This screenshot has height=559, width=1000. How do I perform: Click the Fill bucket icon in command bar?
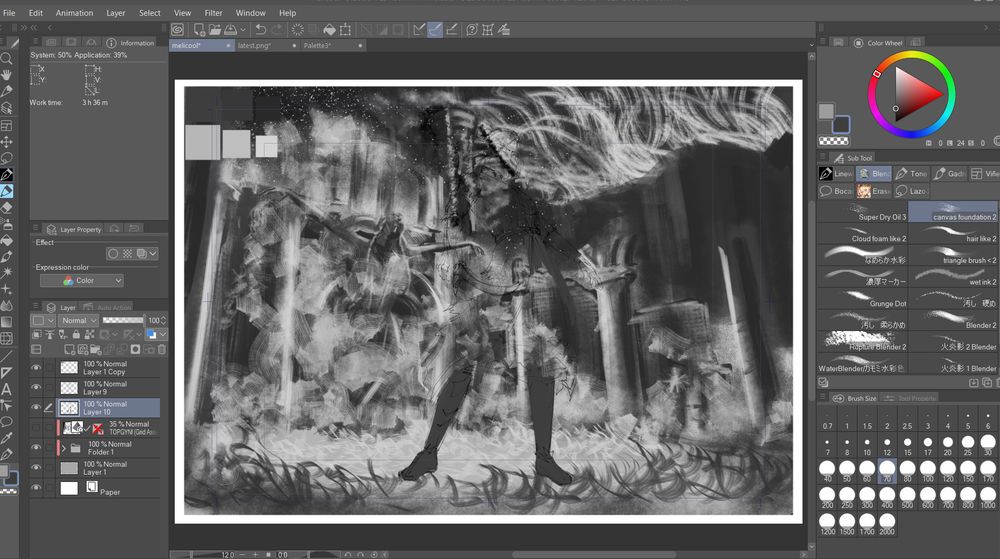click(x=329, y=30)
